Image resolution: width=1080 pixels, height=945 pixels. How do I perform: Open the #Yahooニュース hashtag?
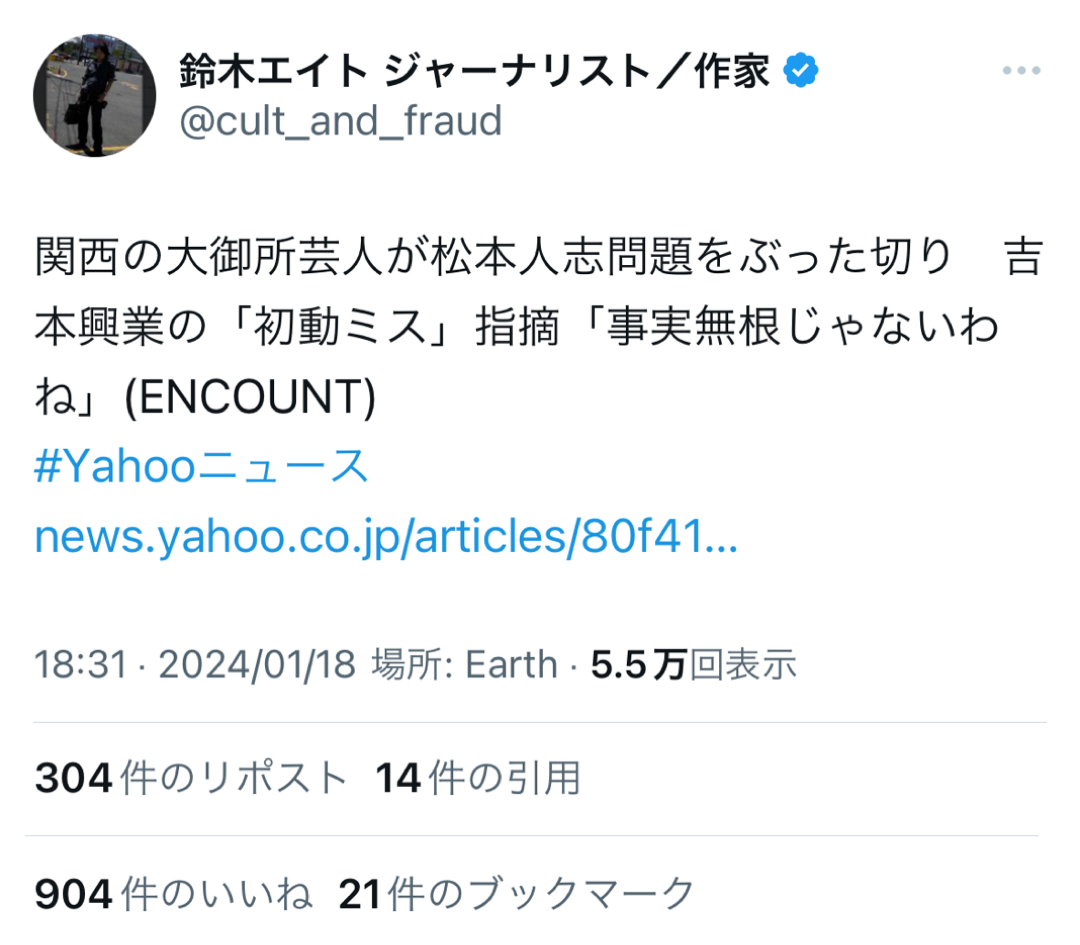[x=202, y=468]
